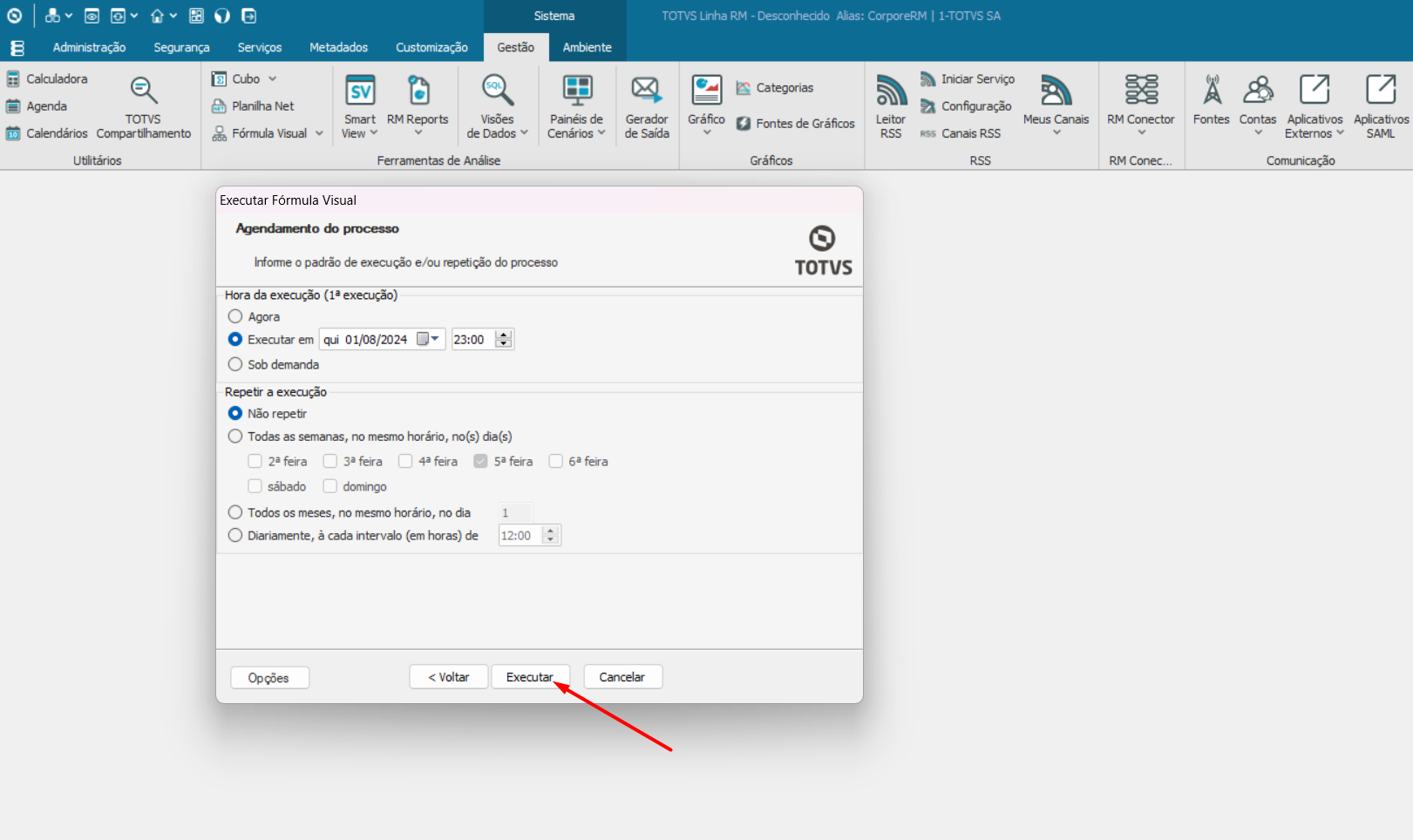
Task: Select Sob demanda execution option
Action: click(235, 364)
